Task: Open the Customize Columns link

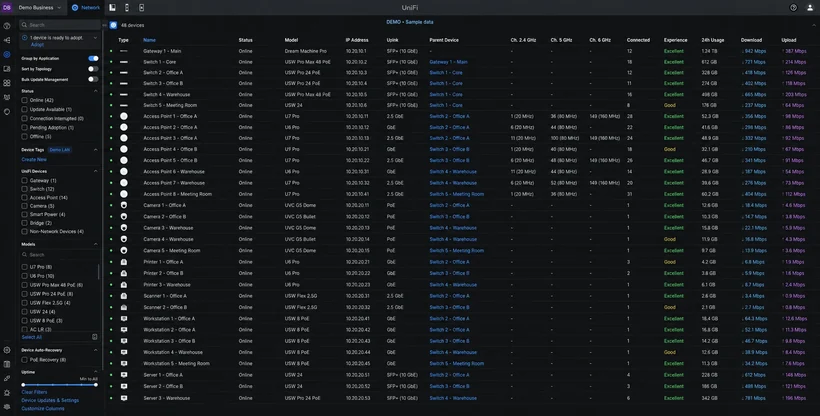Action: tap(43, 409)
